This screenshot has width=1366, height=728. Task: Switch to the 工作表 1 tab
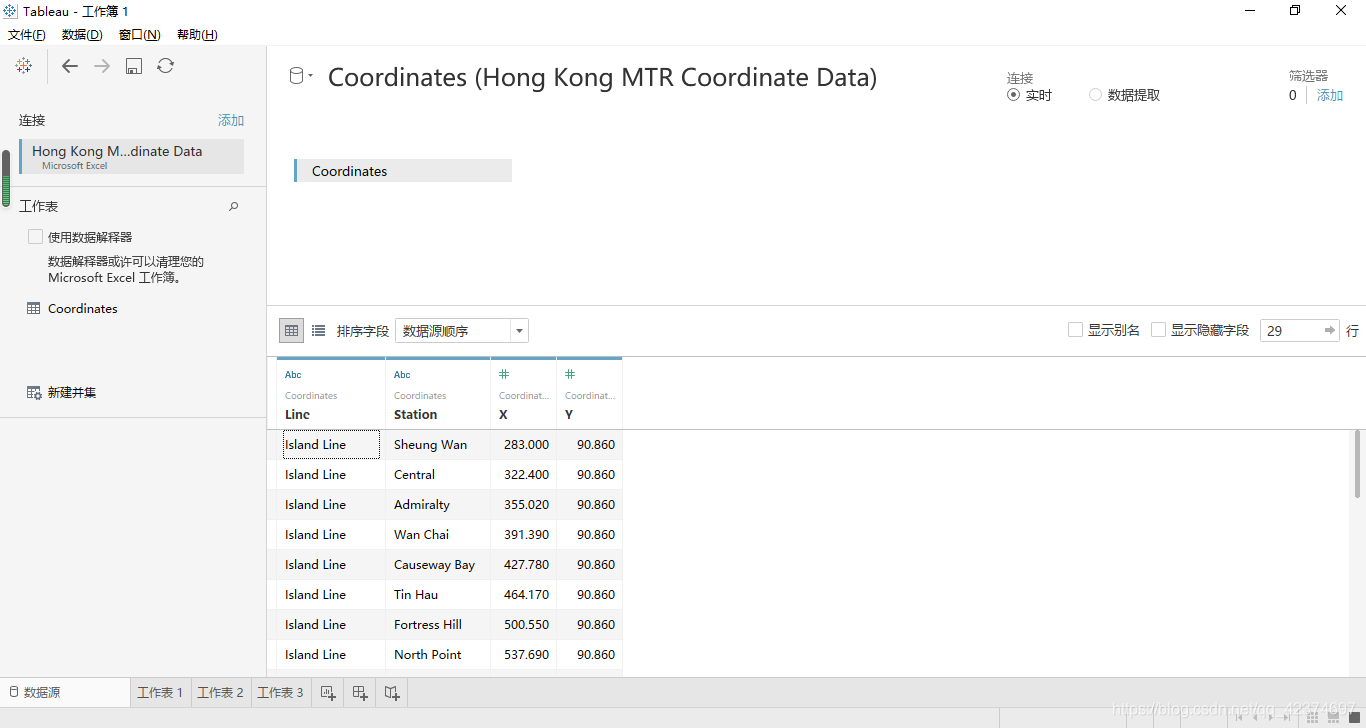(x=160, y=692)
